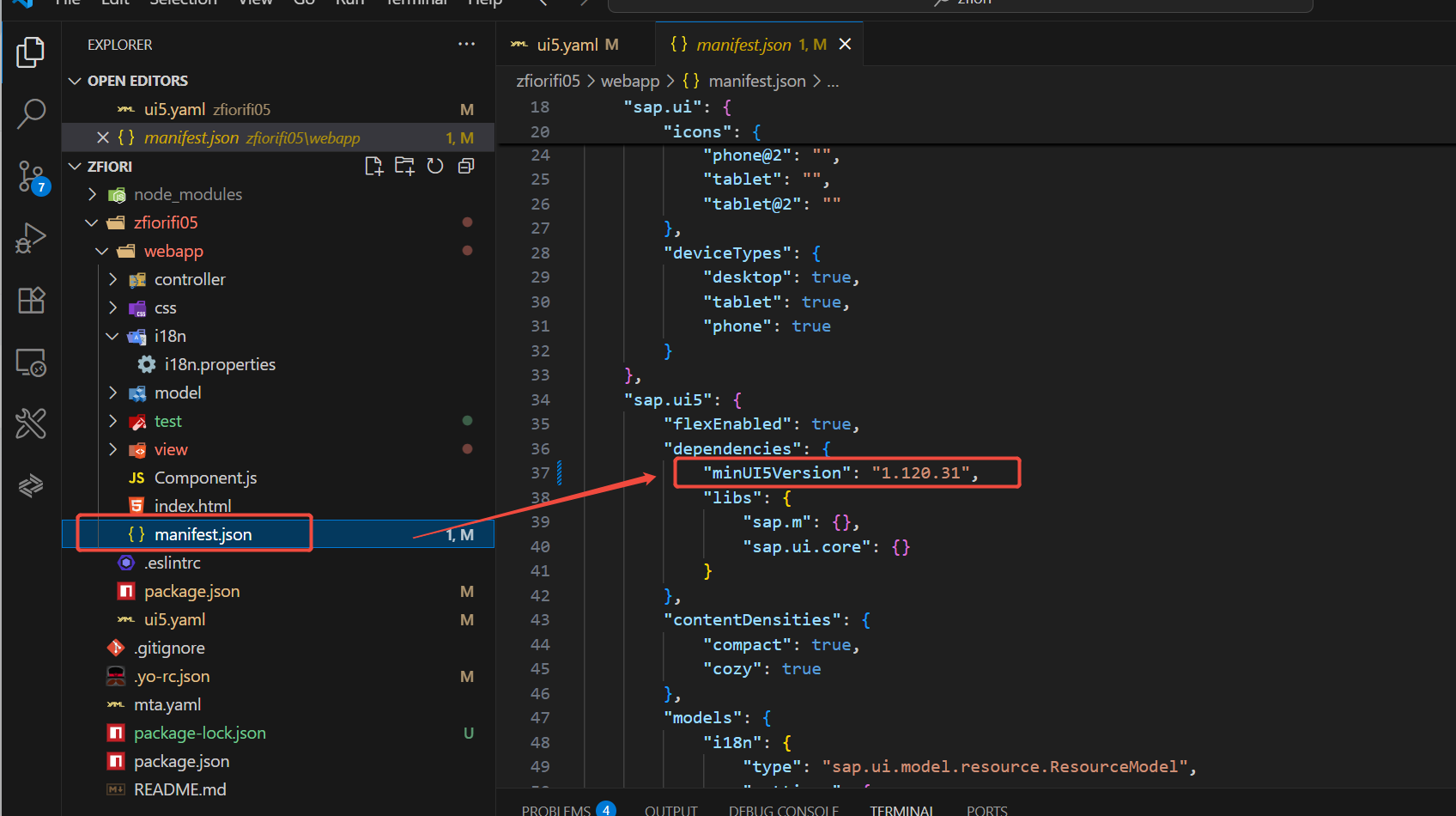Click line number 37 in the gutter
Viewport: 1456px width, 816px height.
pyautogui.click(x=540, y=473)
